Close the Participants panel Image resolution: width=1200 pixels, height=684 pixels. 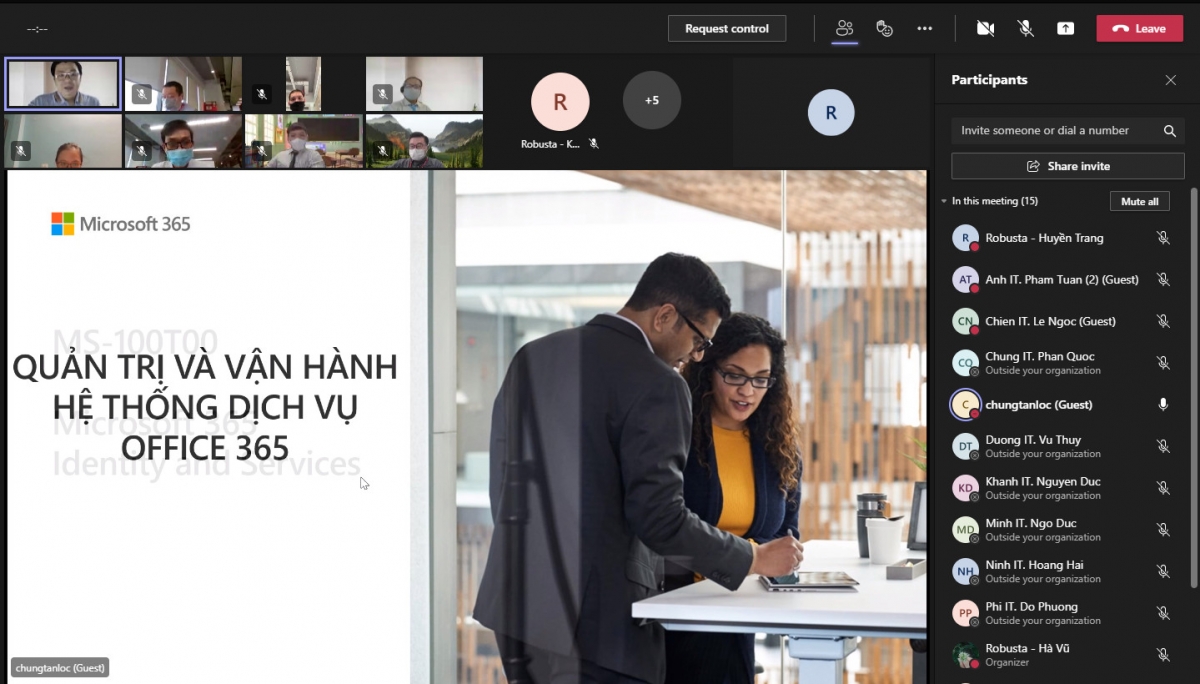coord(1170,80)
